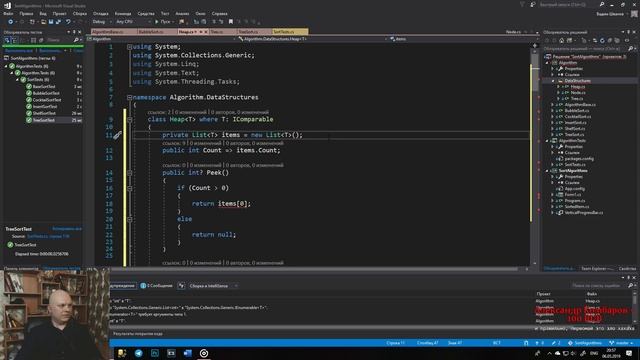Expand the Heap.cs node in Solution Explorer
Viewport: 640px width, 360px height.
pyautogui.click(x=558, y=87)
